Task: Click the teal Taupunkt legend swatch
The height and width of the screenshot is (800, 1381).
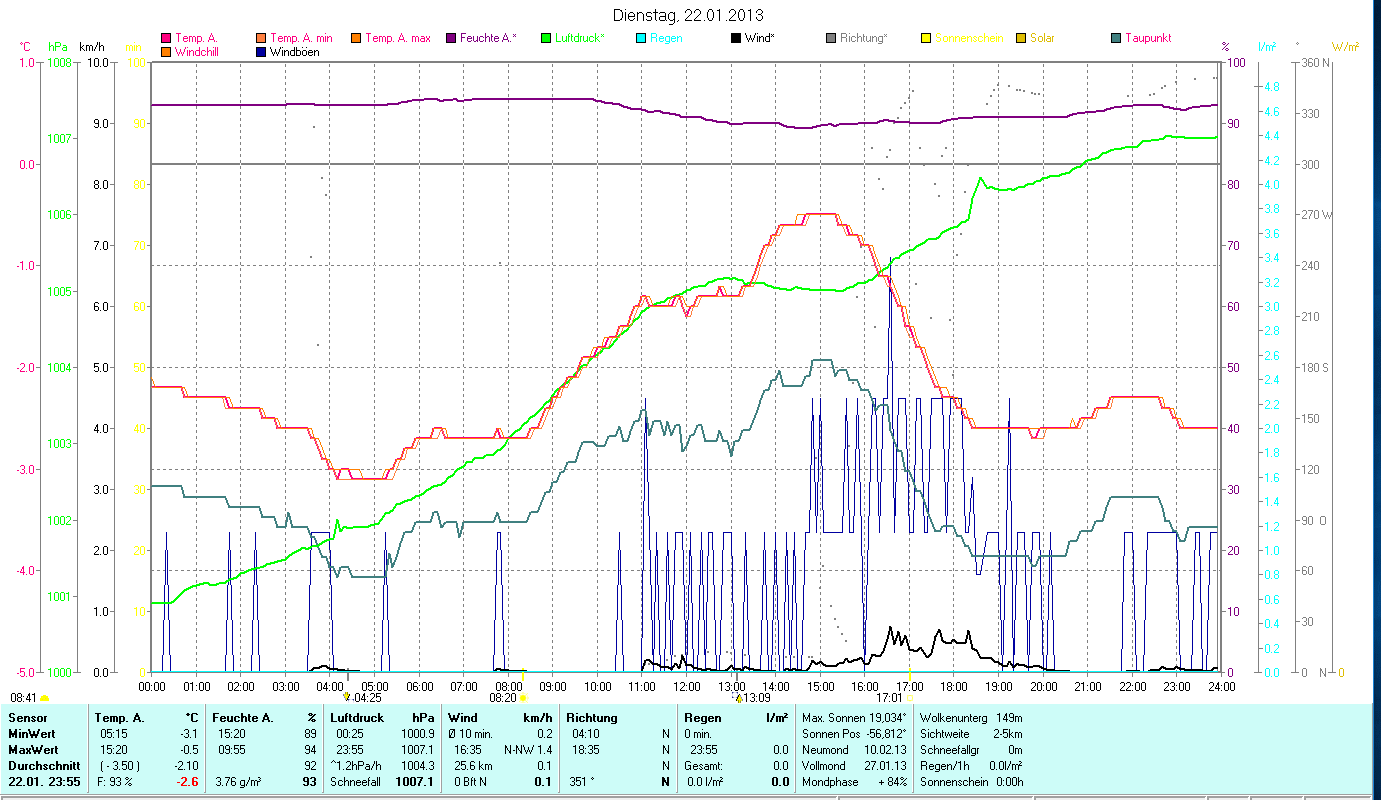Action: click(1116, 39)
